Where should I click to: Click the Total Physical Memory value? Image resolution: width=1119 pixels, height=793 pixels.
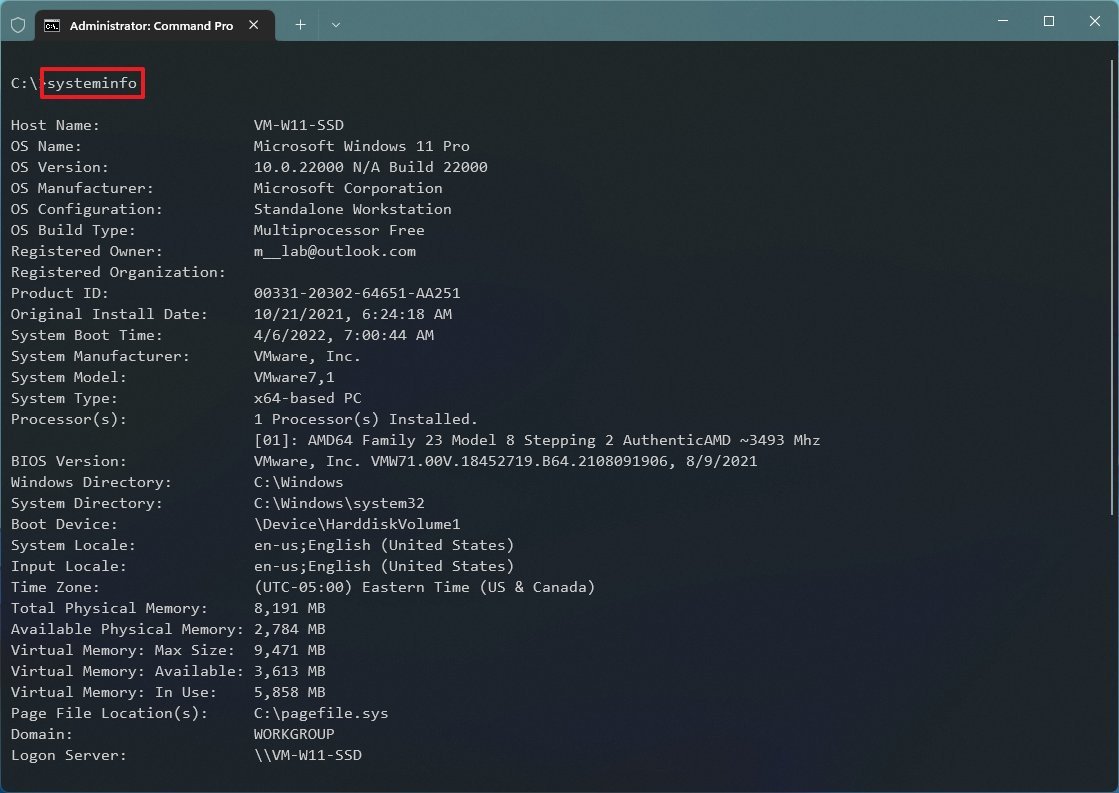pos(290,608)
